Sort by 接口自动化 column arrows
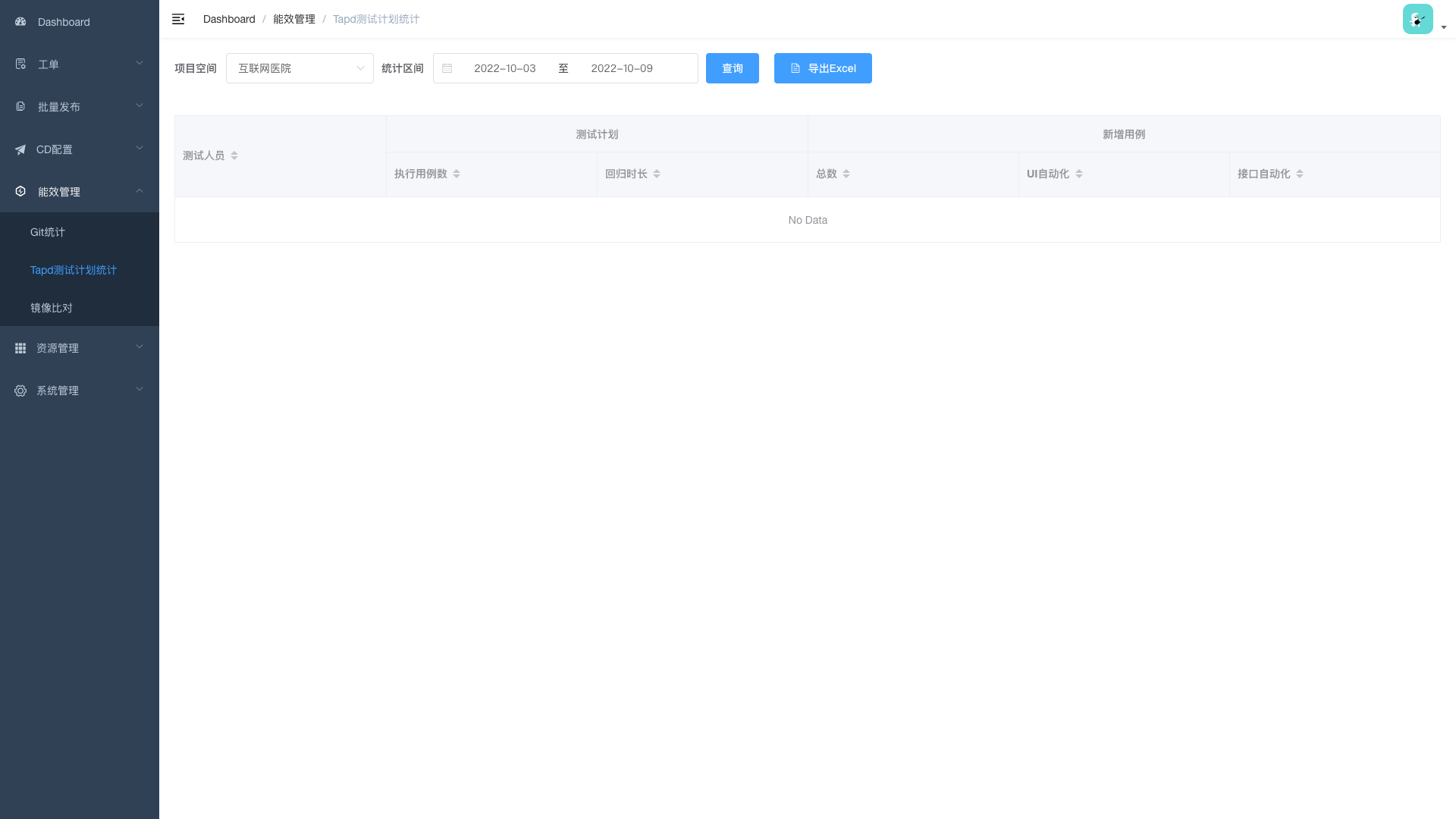 click(1300, 174)
